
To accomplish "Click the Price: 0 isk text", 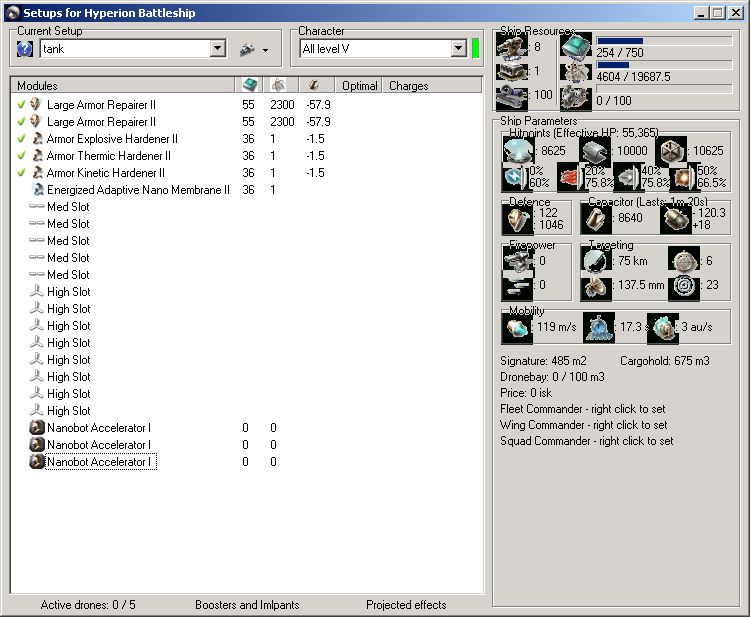I will click(526, 393).
